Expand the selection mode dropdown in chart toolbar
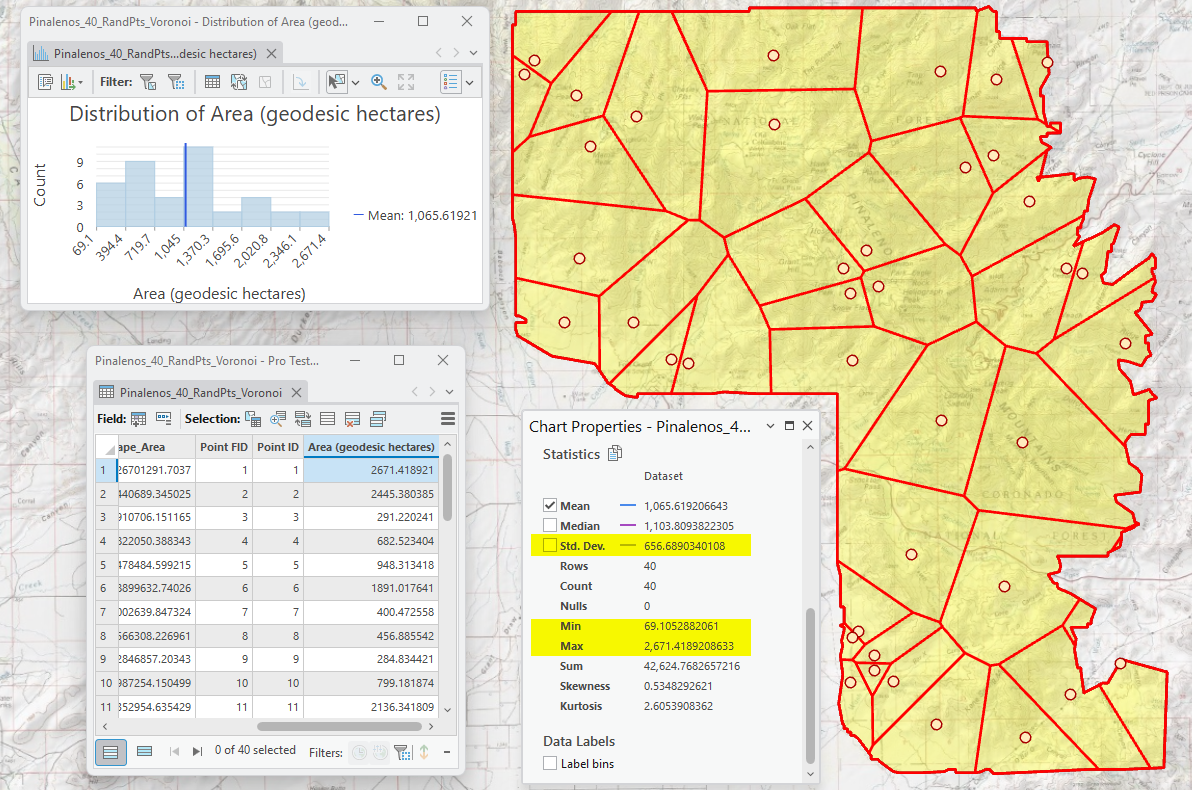The width and height of the screenshot is (1192, 790). [355, 83]
